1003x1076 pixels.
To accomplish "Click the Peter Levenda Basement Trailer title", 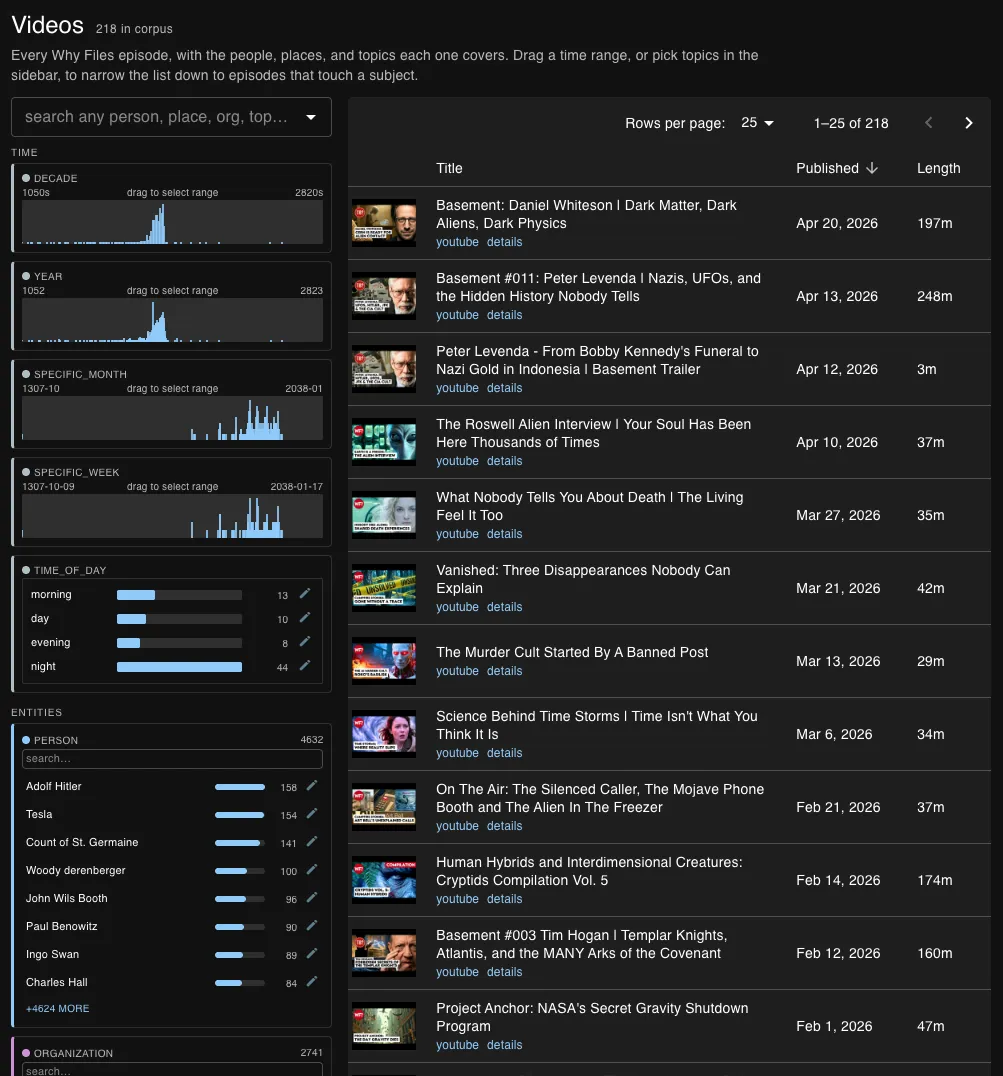I will point(598,360).
